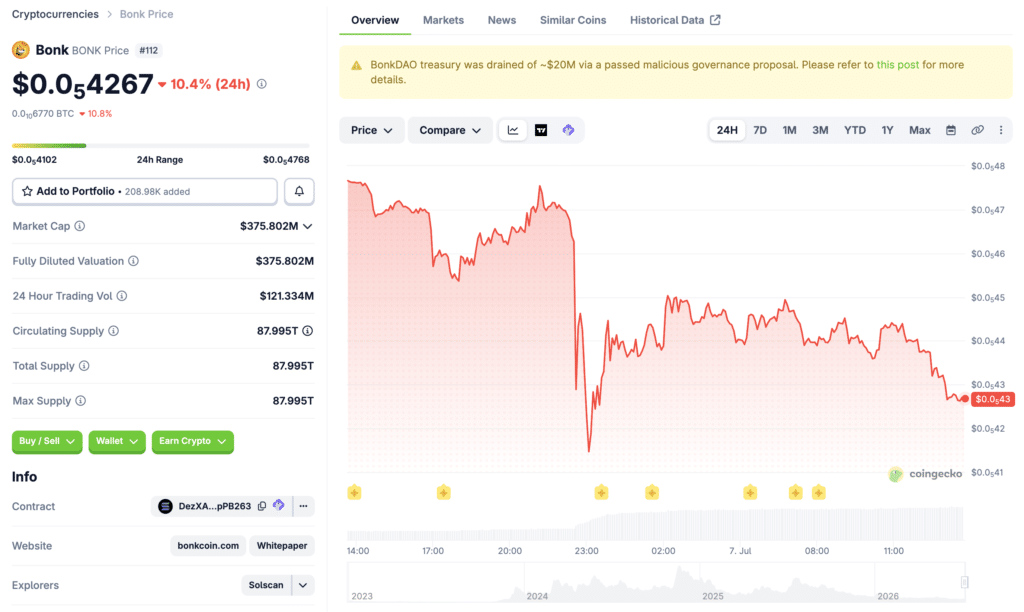Select the 24H chart range
Viewport: 1024px width, 612px height.
pyautogui.click(x=727, y=130)
